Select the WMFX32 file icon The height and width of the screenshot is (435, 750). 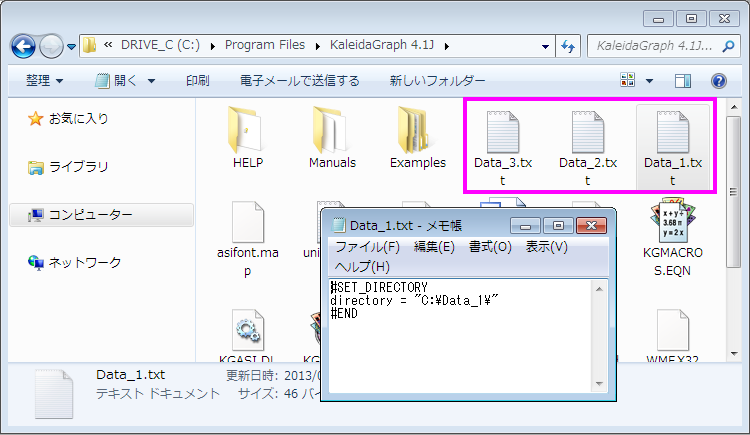point(673,330)
